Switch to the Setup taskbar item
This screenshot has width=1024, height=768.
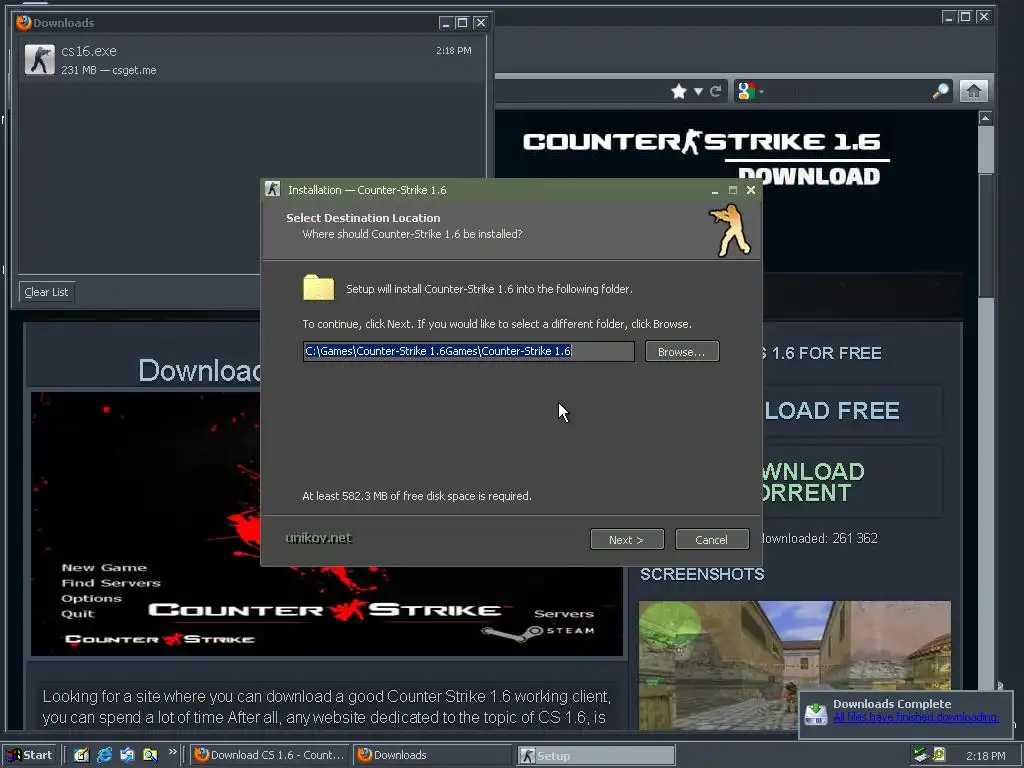point(596,756)
